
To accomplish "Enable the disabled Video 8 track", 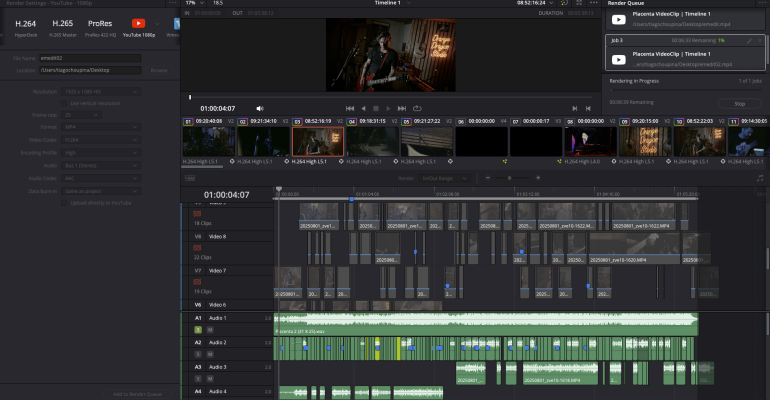I will point(197,248).
